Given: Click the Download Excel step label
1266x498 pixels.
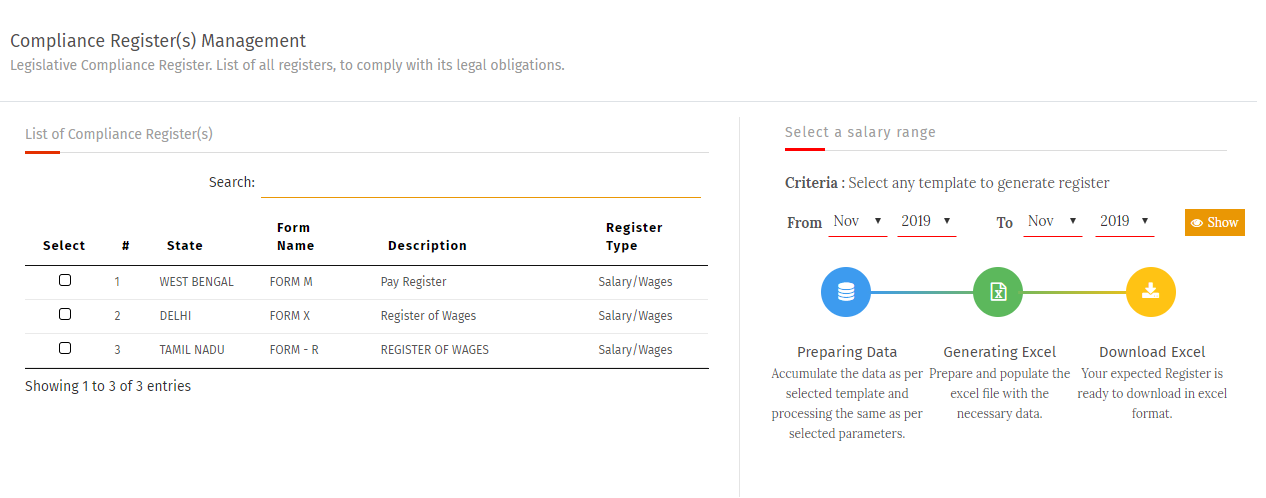Looking at the screenshot, I should point(1152,352).
